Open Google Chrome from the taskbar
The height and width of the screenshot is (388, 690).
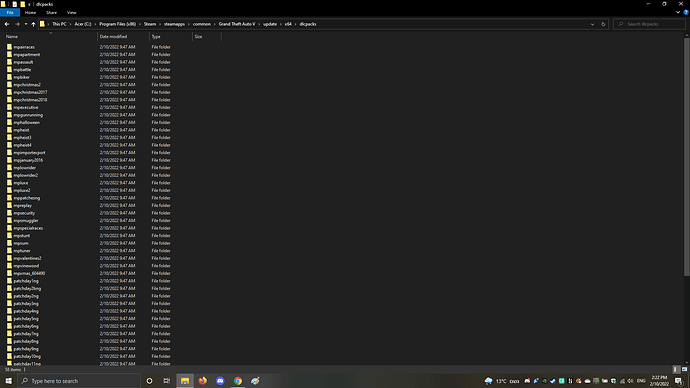tap(238, 381)
